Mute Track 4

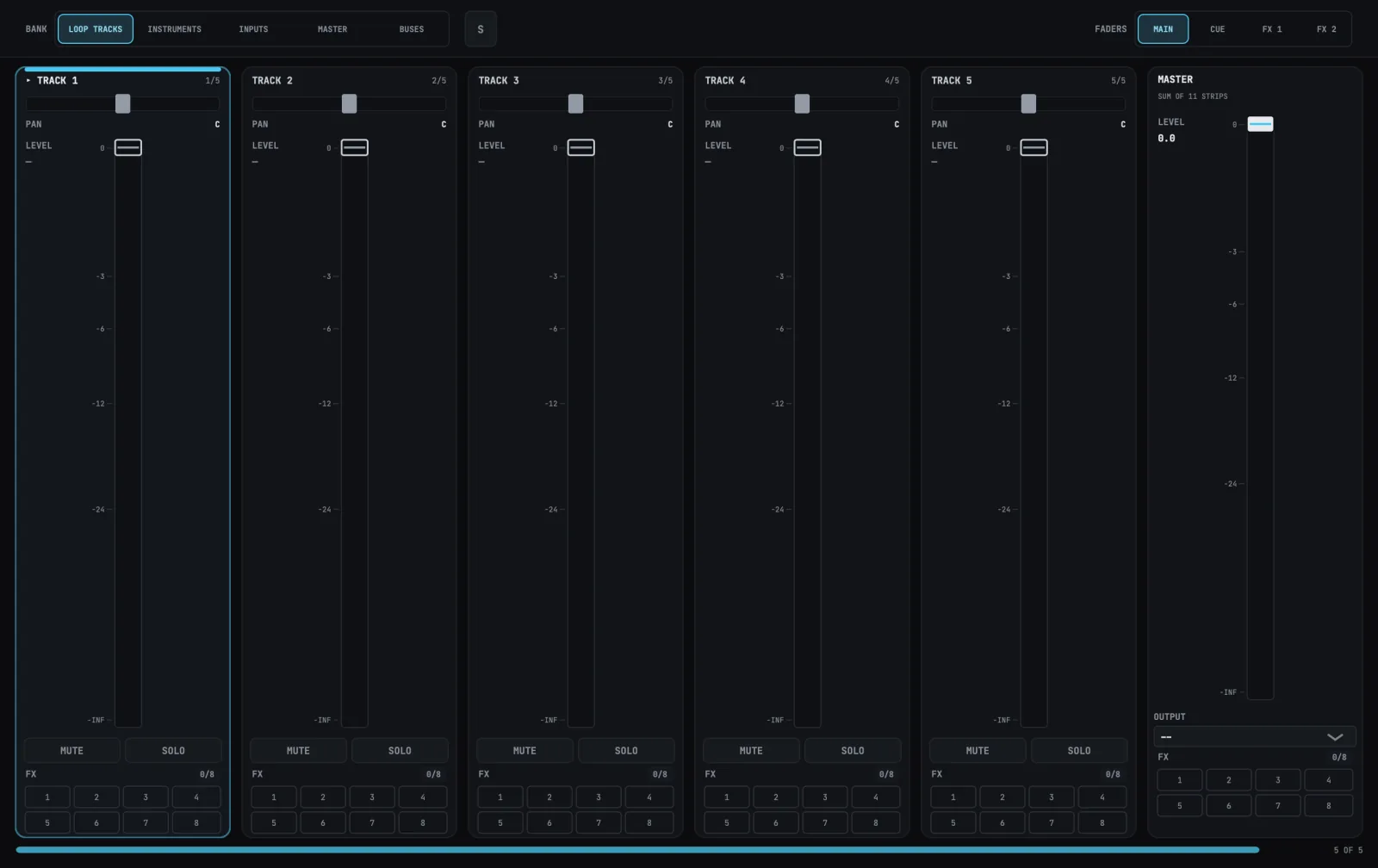point(751,751)
